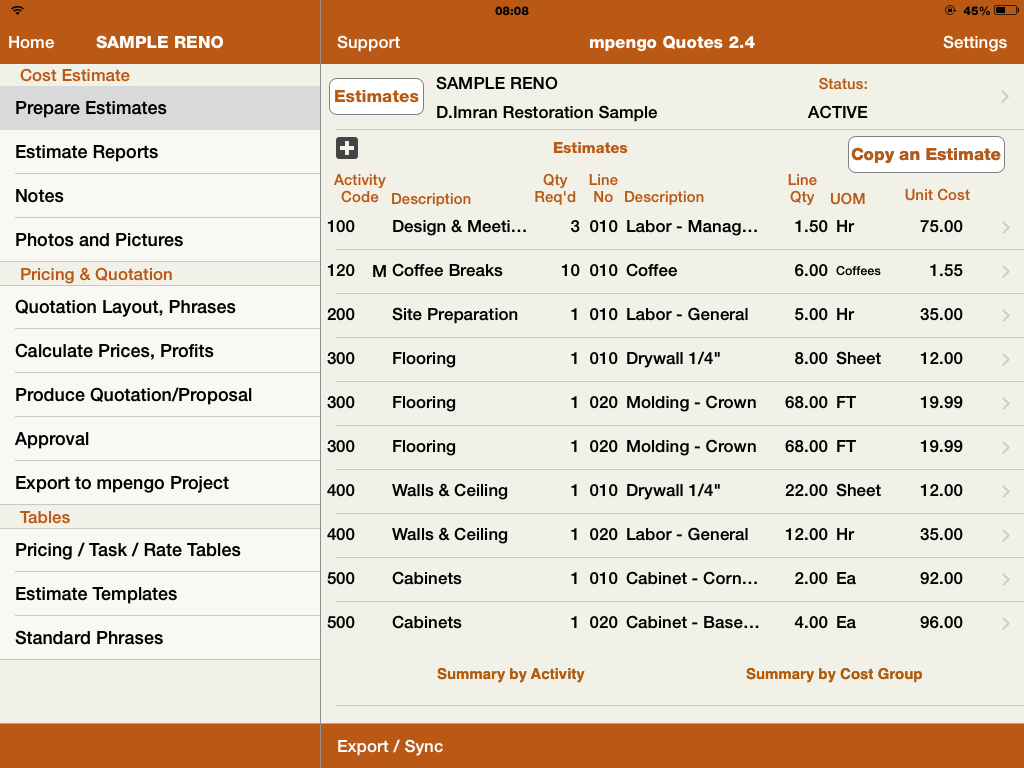Tap Export / Sync in bottom bar

(x=390, y=746)
